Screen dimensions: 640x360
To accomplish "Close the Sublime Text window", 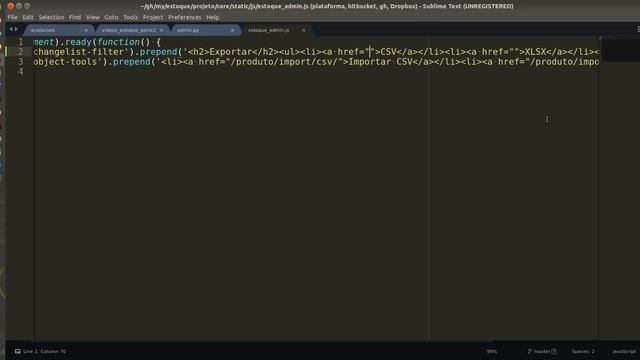I will coord(11,6).
